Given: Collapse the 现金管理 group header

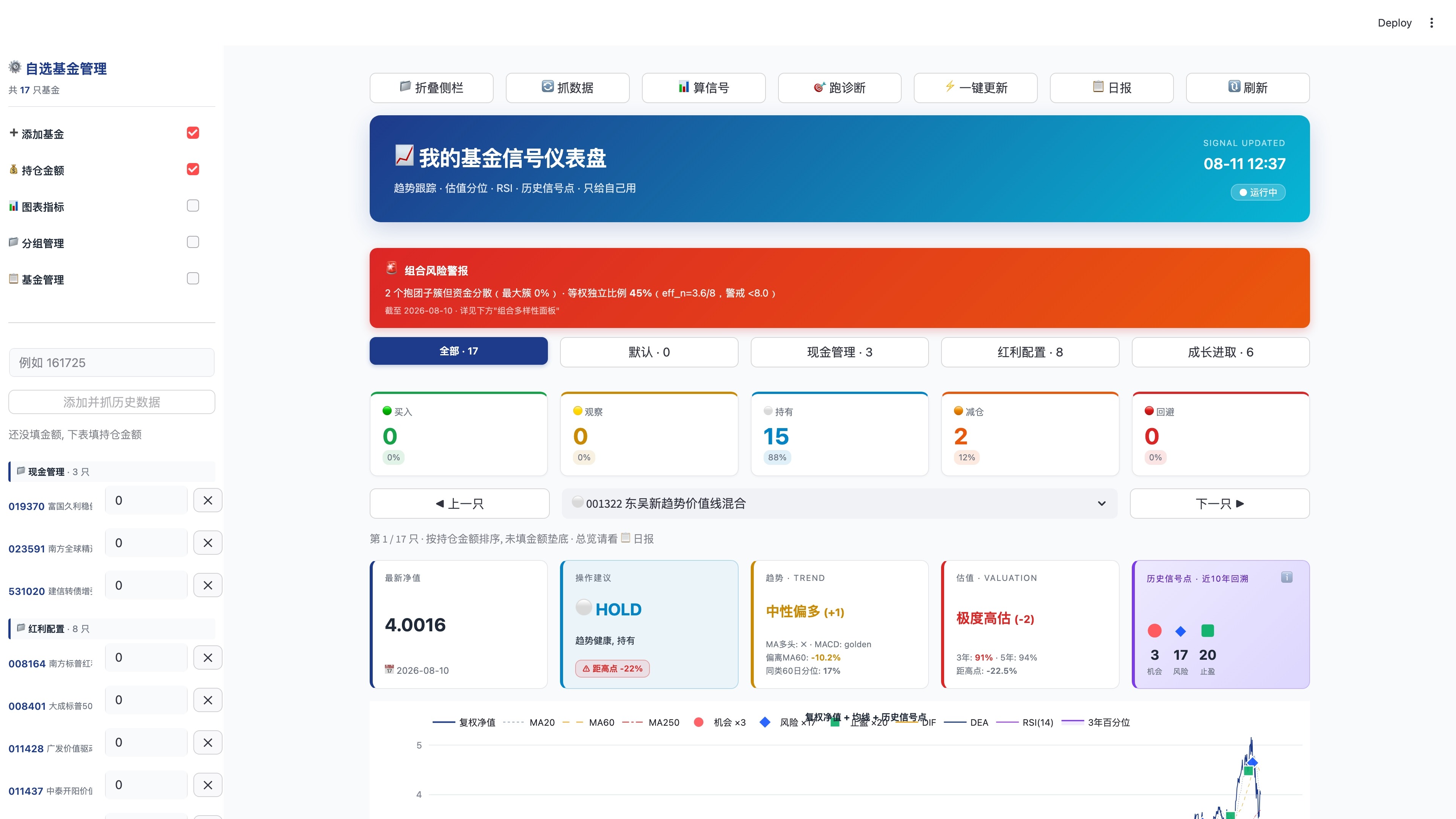Looking at the screenshot, I should (x=112, y=471).
